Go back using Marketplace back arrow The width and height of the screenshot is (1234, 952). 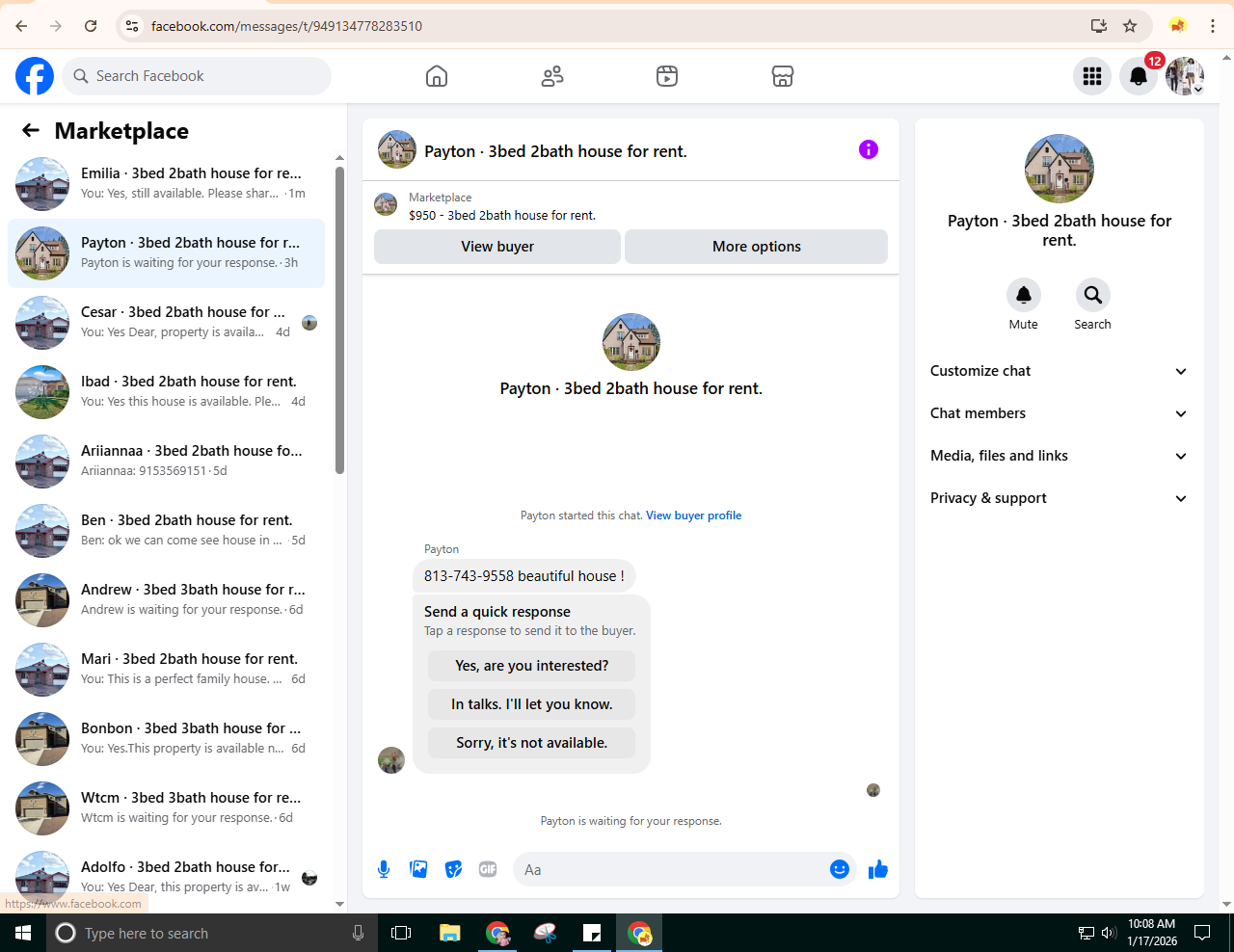click(31, 130)
